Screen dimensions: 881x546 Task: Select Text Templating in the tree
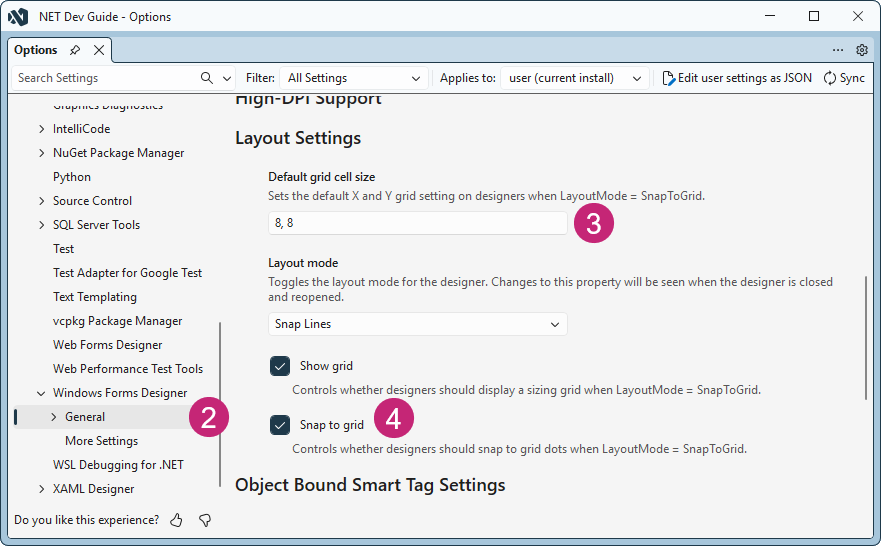coord(95,297)
